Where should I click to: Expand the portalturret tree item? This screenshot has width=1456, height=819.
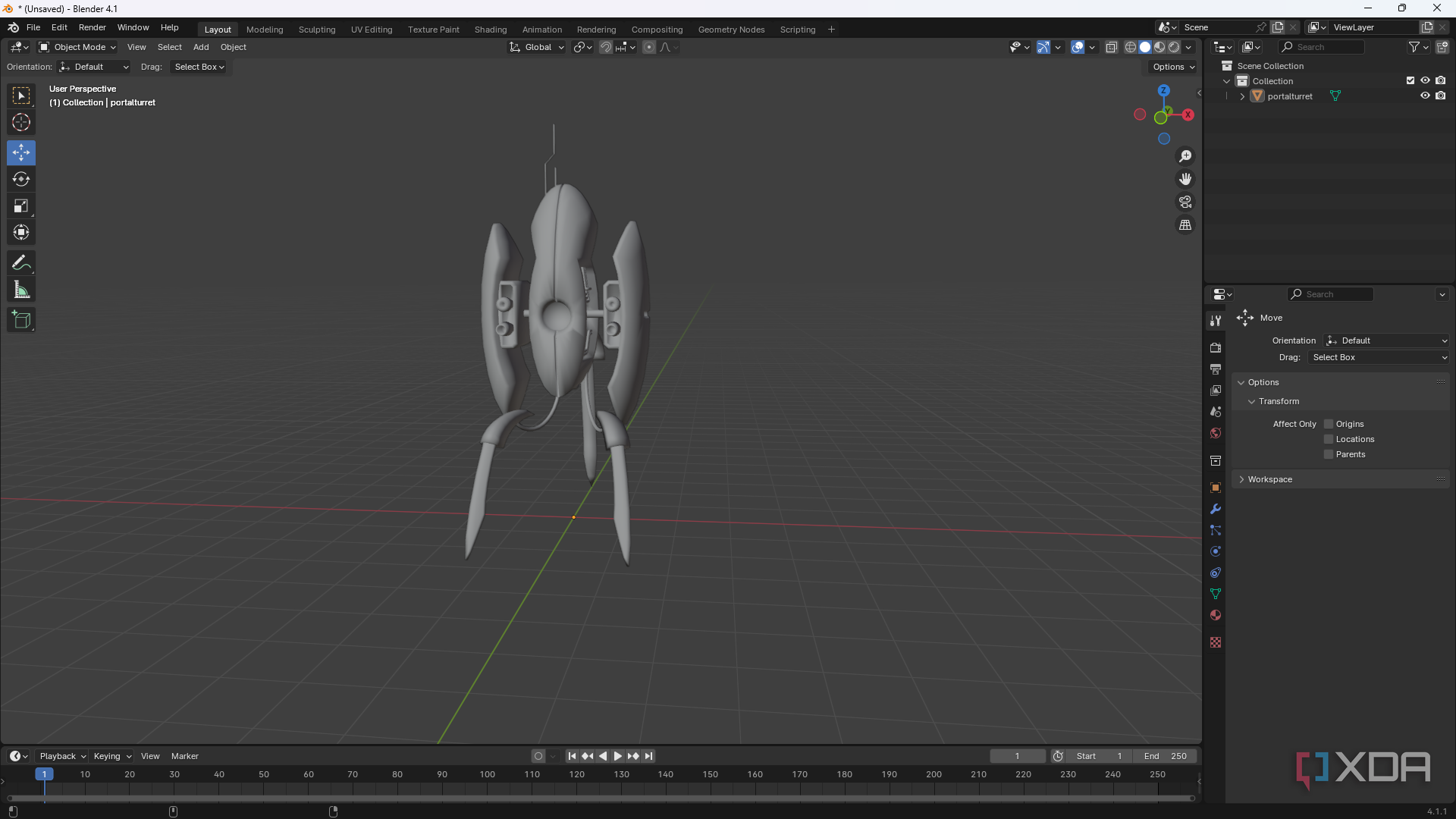1242,96
